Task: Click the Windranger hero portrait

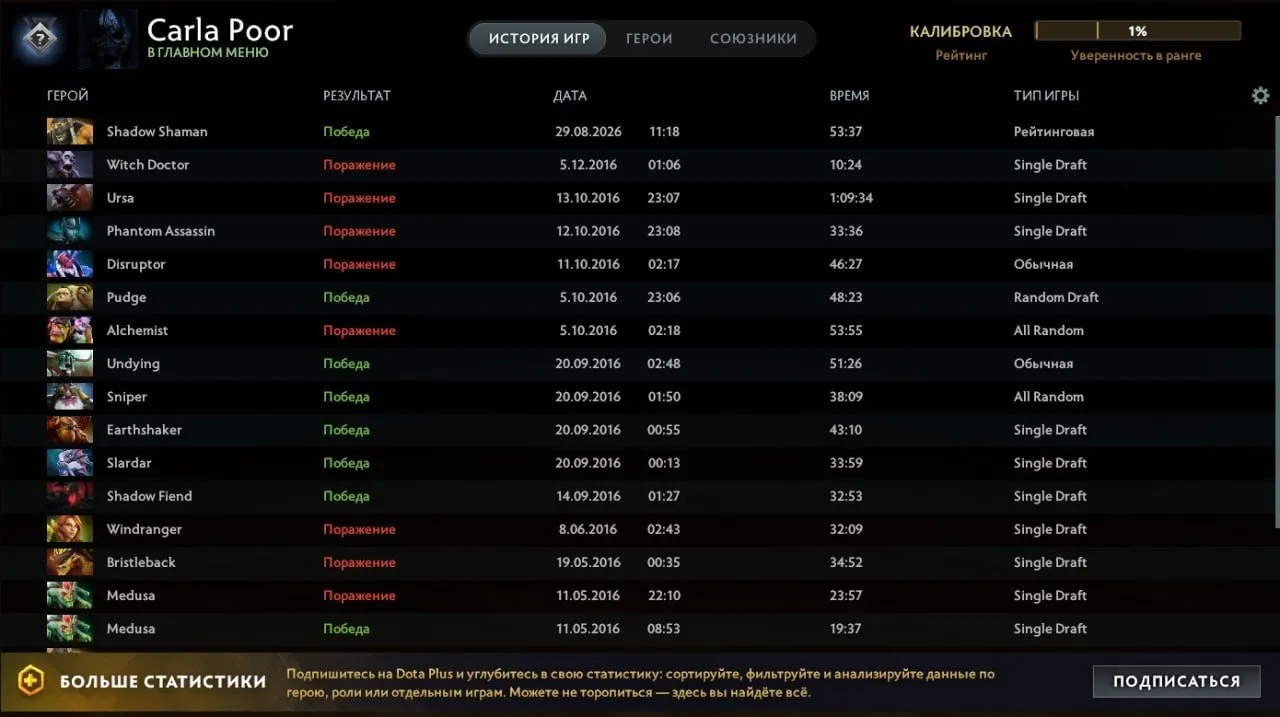Action: [x=70, y=529]
